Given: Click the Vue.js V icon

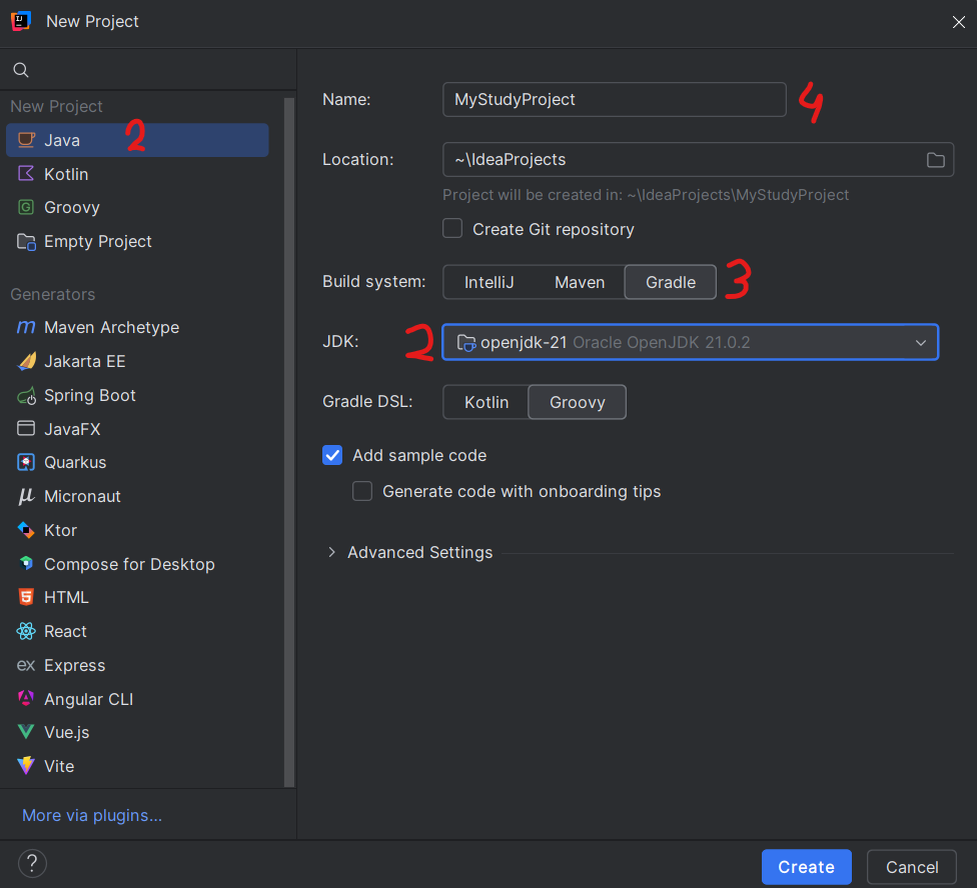Looking at the screenshot, I should pyautogui.click(x=26, y=732).
